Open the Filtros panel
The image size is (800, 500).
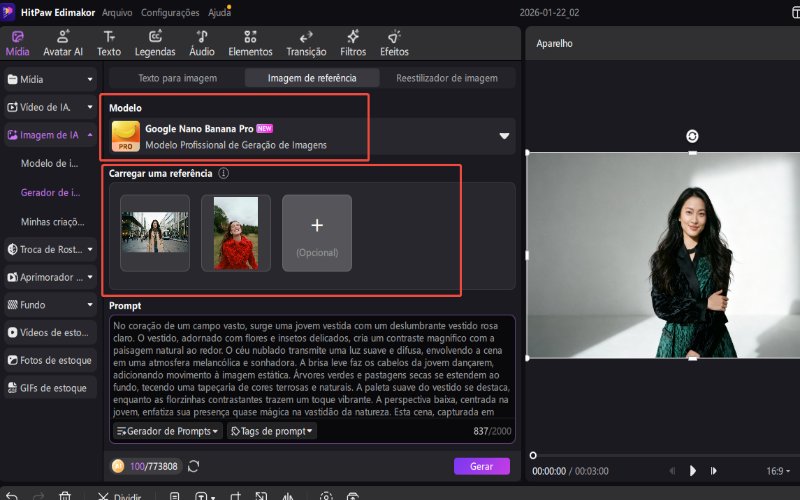point(353,43)
